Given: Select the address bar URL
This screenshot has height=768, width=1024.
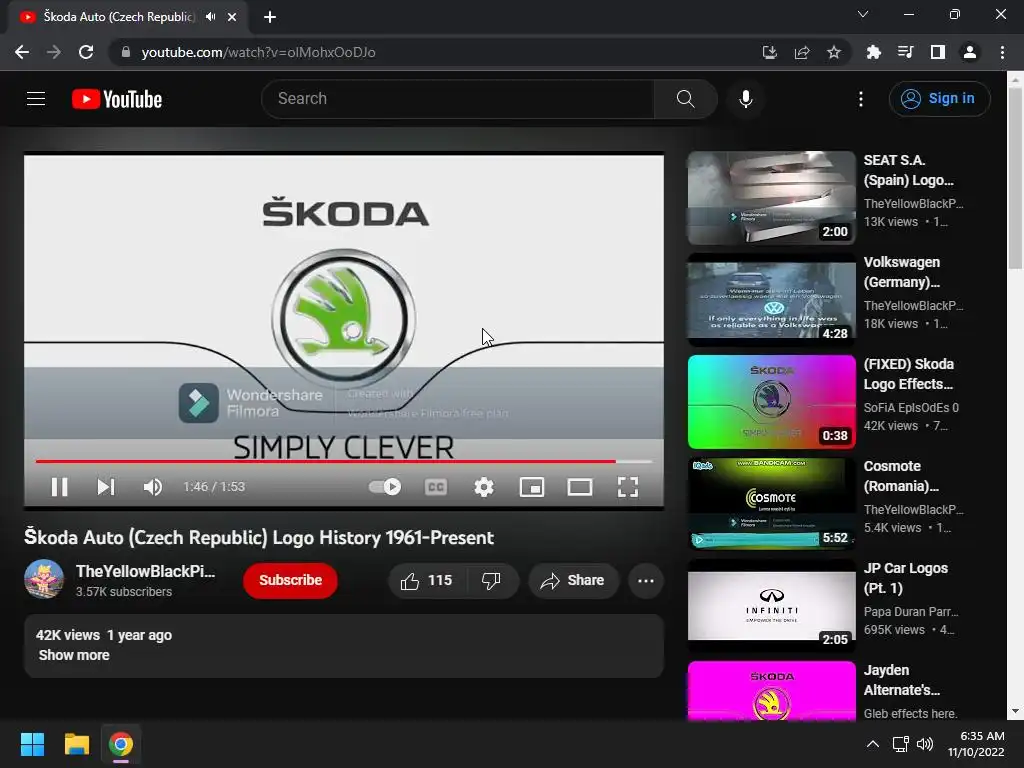Looking at the screenshot, I should coord(259,52).
